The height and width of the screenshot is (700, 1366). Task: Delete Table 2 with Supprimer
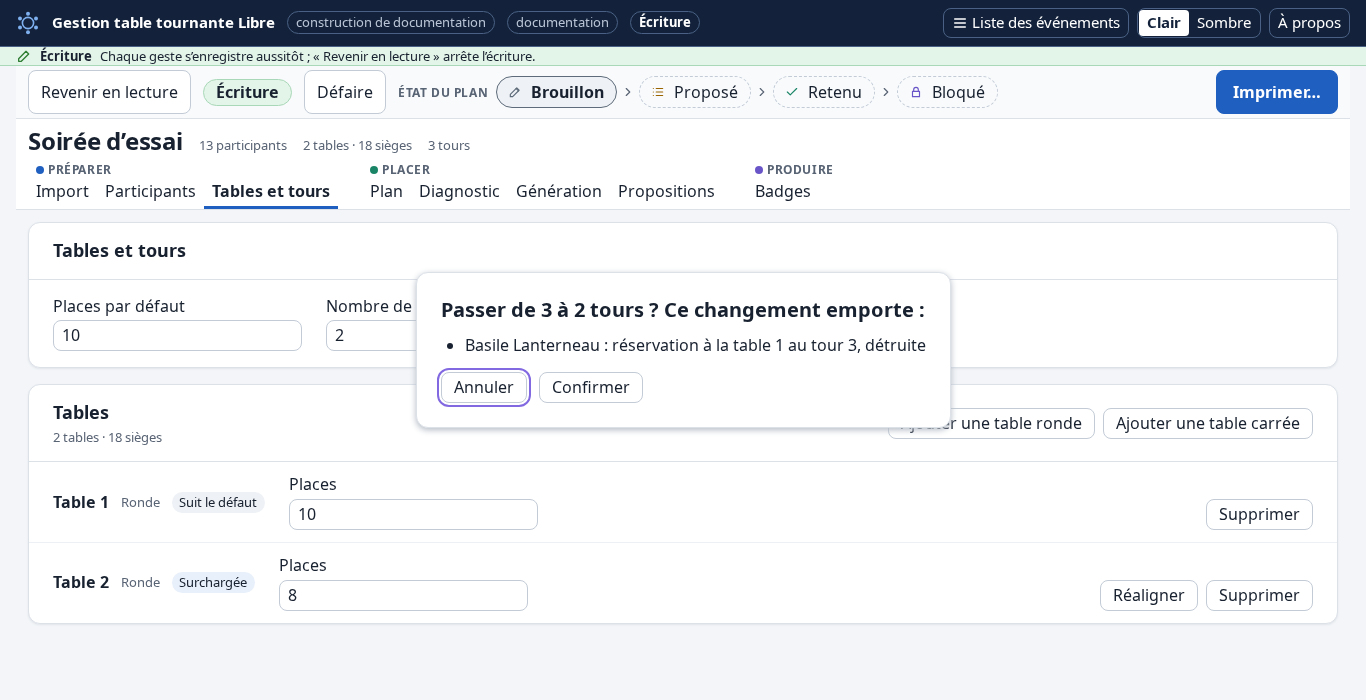point(1259,595)
